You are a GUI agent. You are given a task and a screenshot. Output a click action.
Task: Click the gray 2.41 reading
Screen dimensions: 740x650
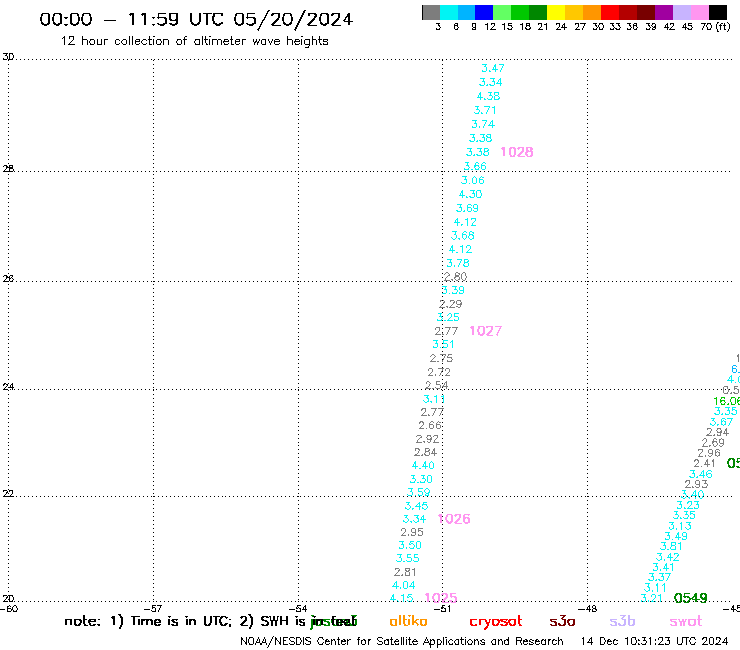click(705, 464)
